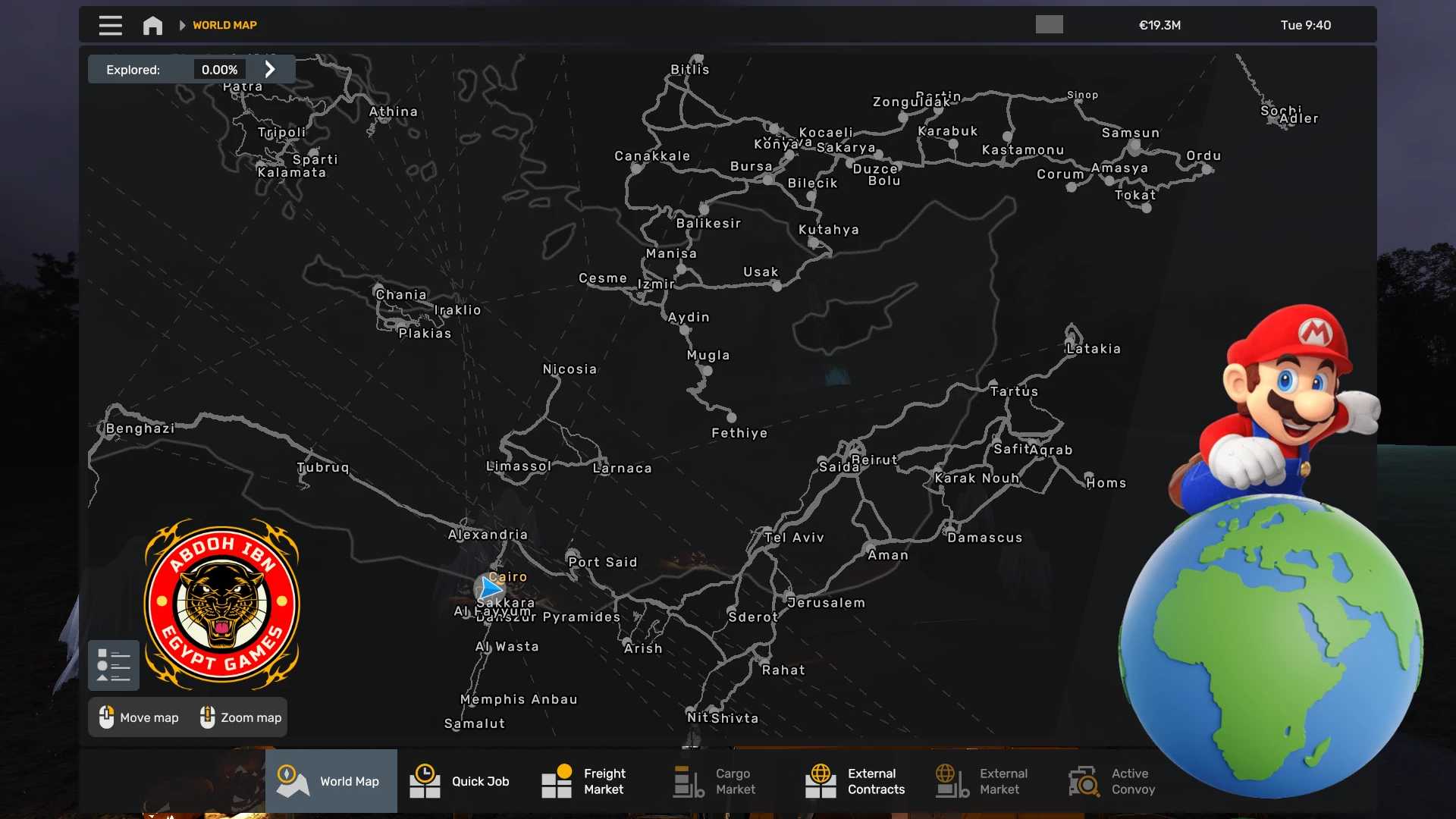Screen dimensions: 1456x819
Task: Open the map legend list icon
Action: click(114, 665)
